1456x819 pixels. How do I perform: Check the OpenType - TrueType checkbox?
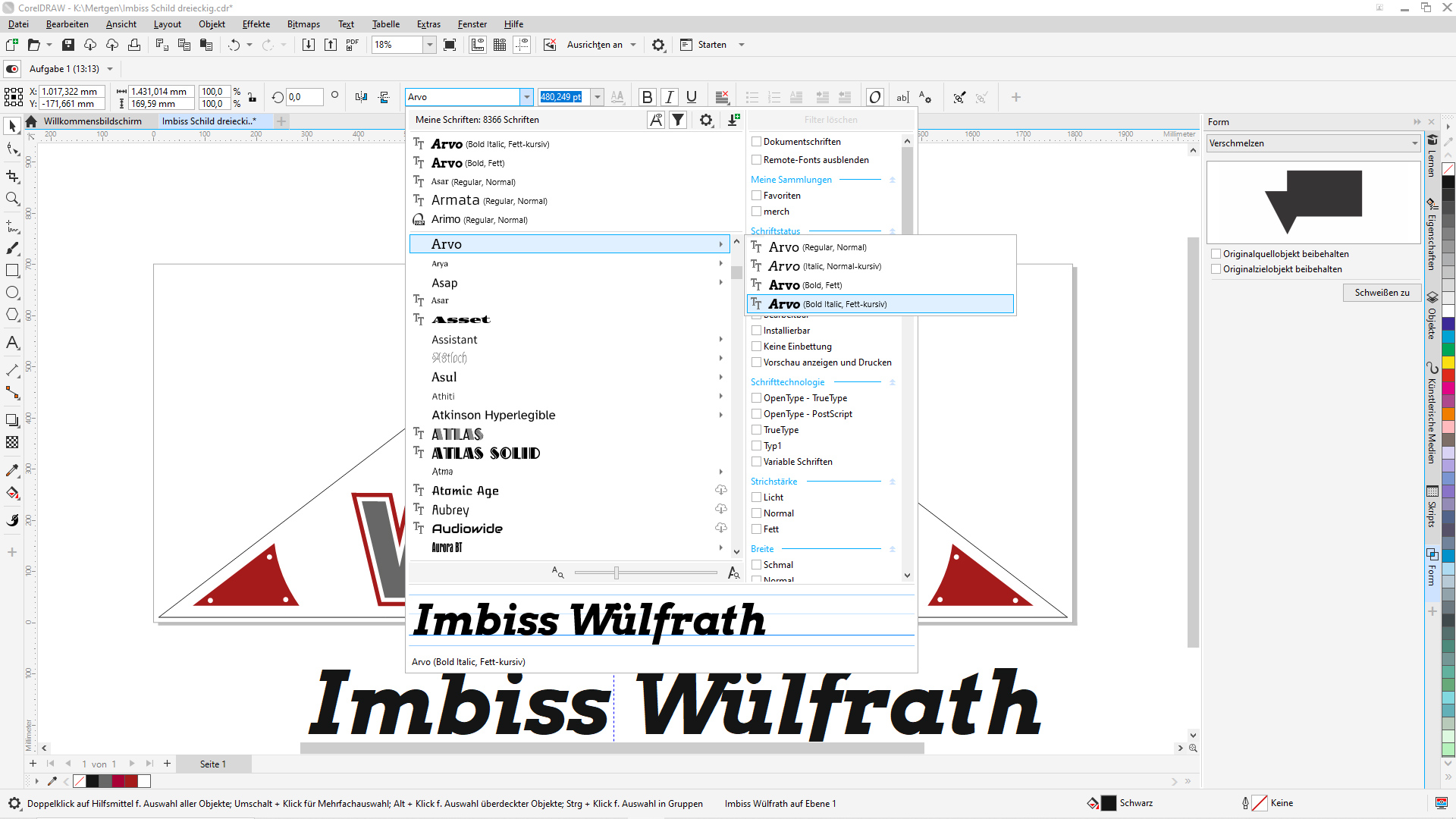[x=756, y=398]
